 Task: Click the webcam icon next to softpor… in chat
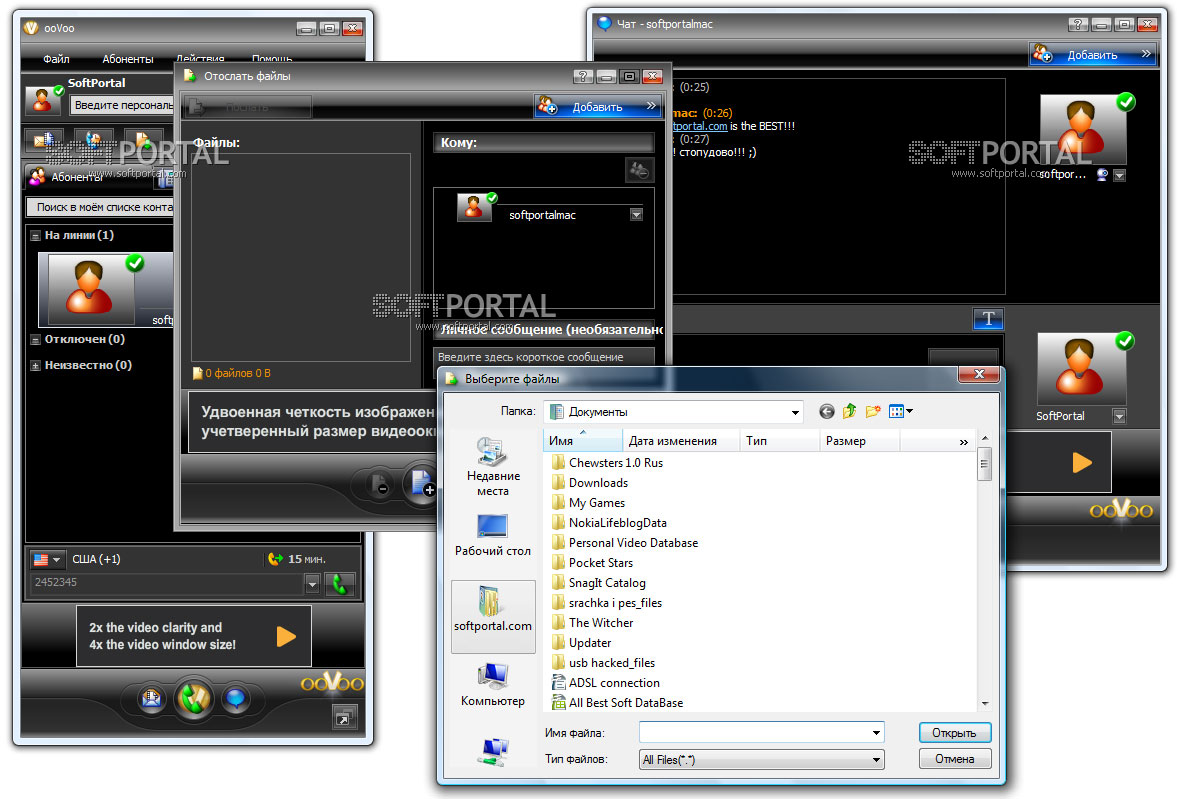coord(1102,174)
